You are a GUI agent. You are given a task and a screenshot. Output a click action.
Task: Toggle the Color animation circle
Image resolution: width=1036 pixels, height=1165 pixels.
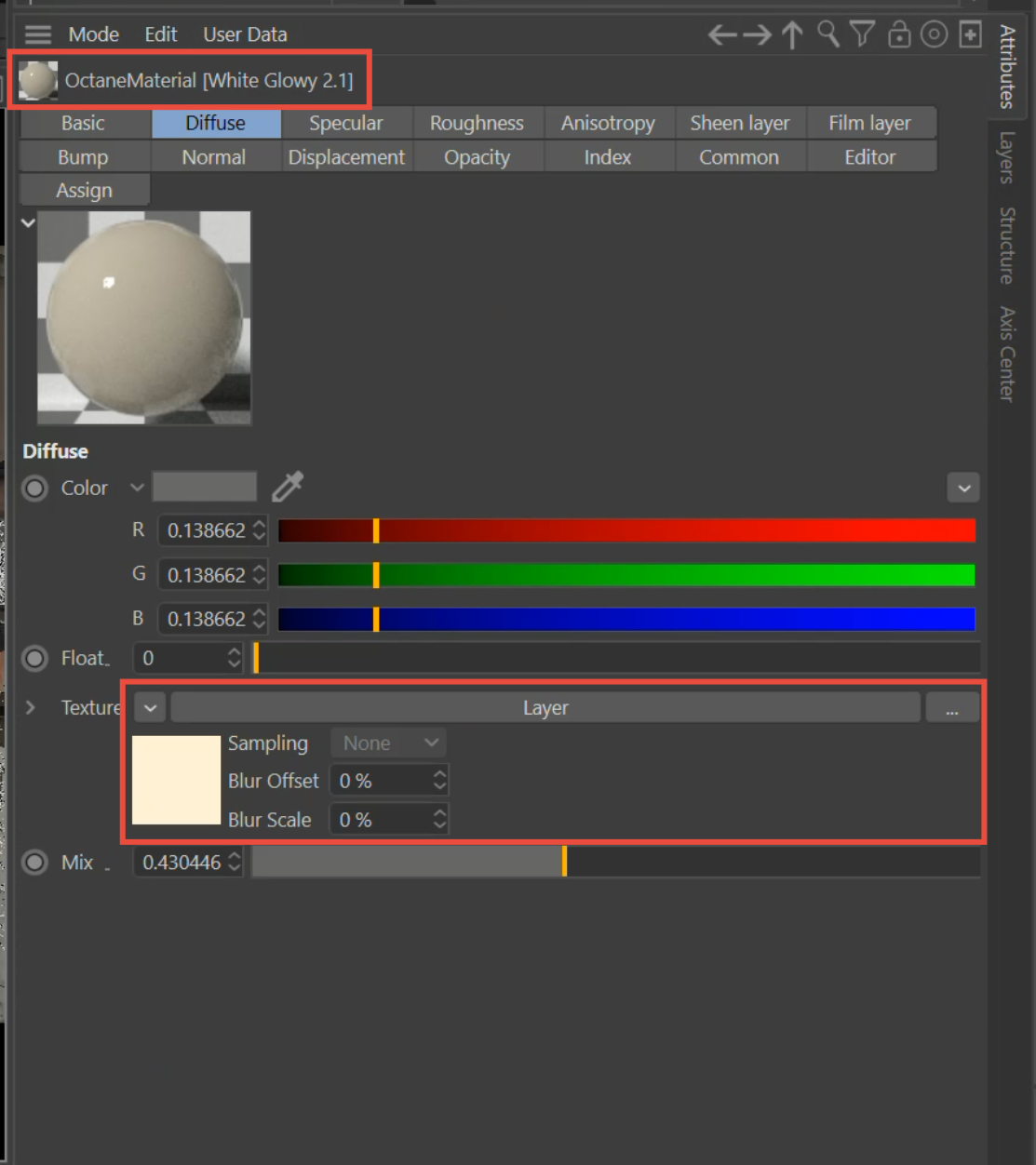point(35,488)
